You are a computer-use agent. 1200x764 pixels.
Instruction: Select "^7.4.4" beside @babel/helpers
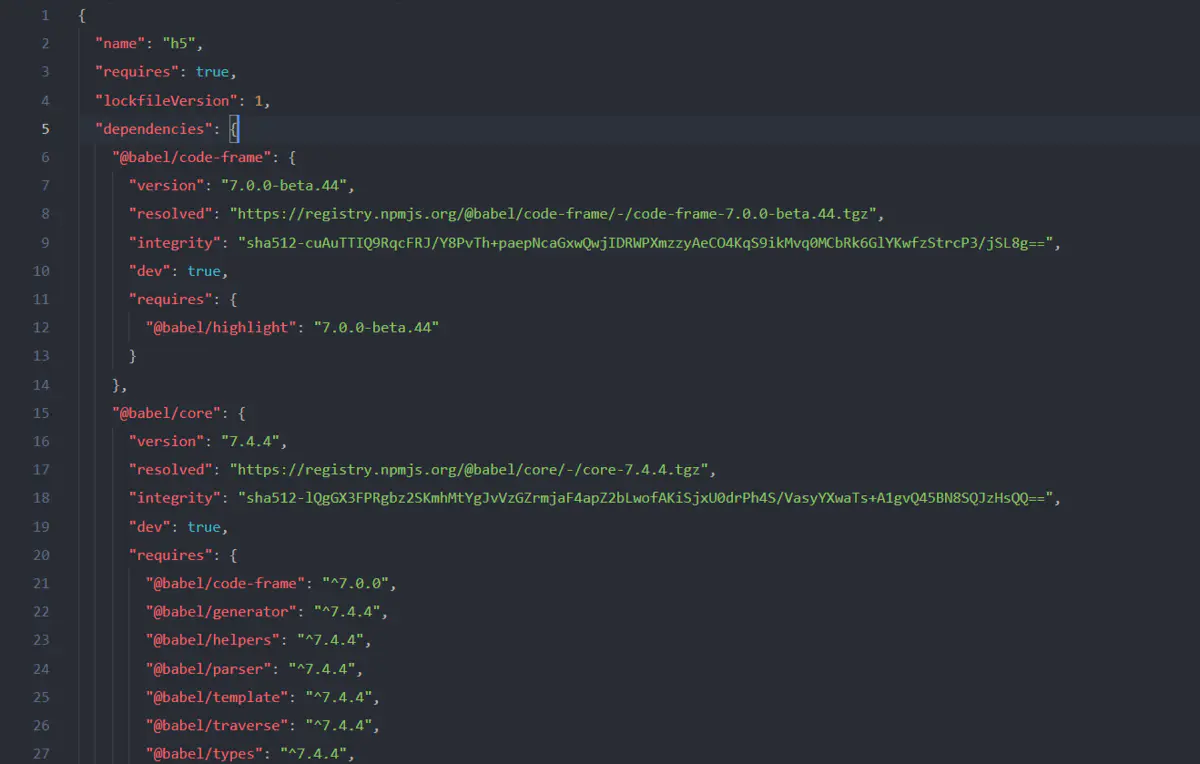coord(330,640)
